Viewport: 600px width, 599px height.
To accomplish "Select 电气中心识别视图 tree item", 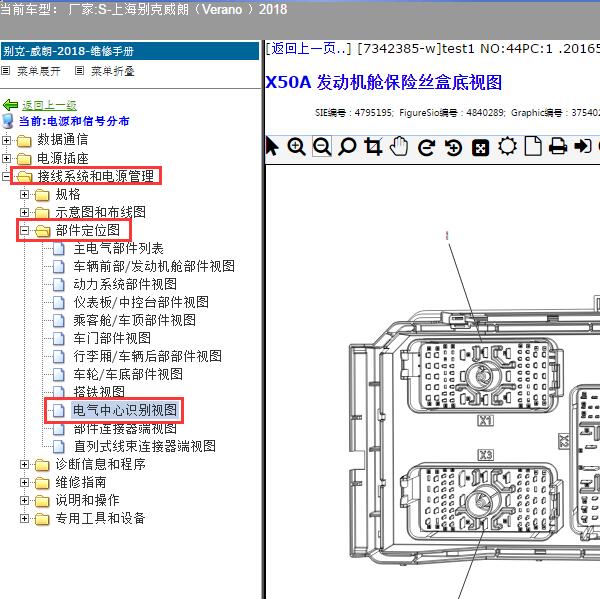I will click(x=125, y=410).
